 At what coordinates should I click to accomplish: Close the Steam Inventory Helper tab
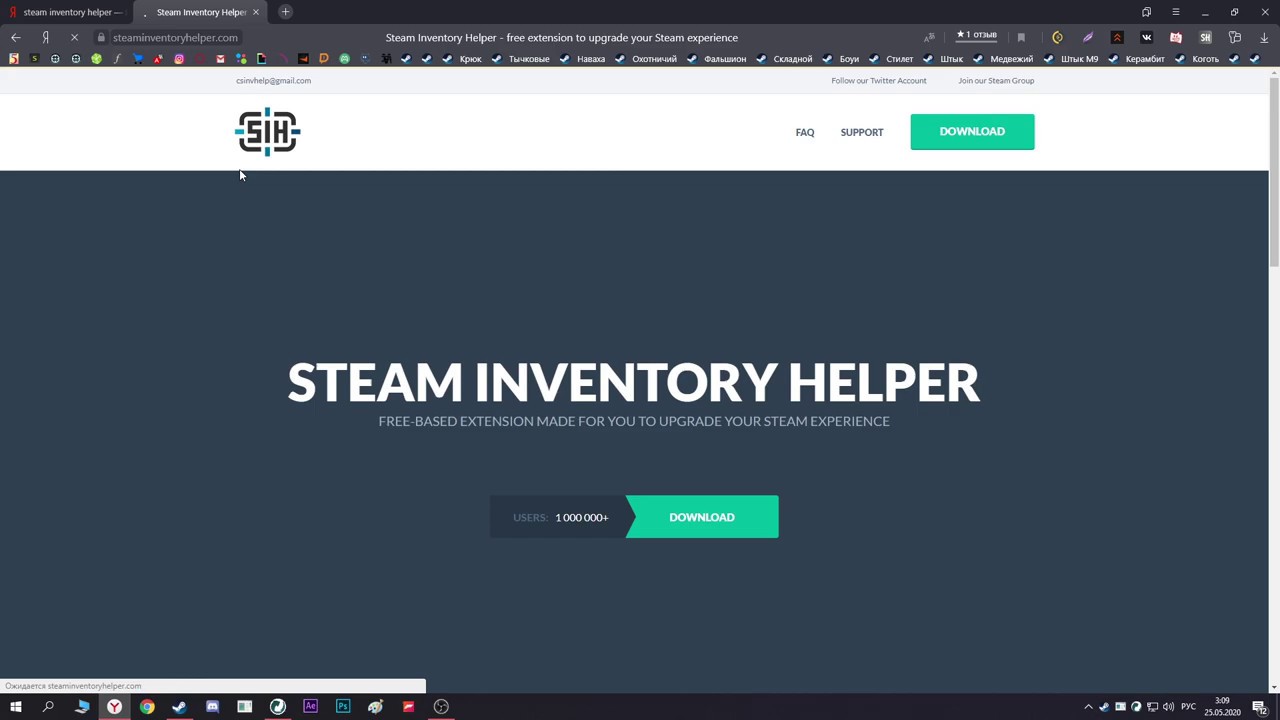click(x=256, y=12)
